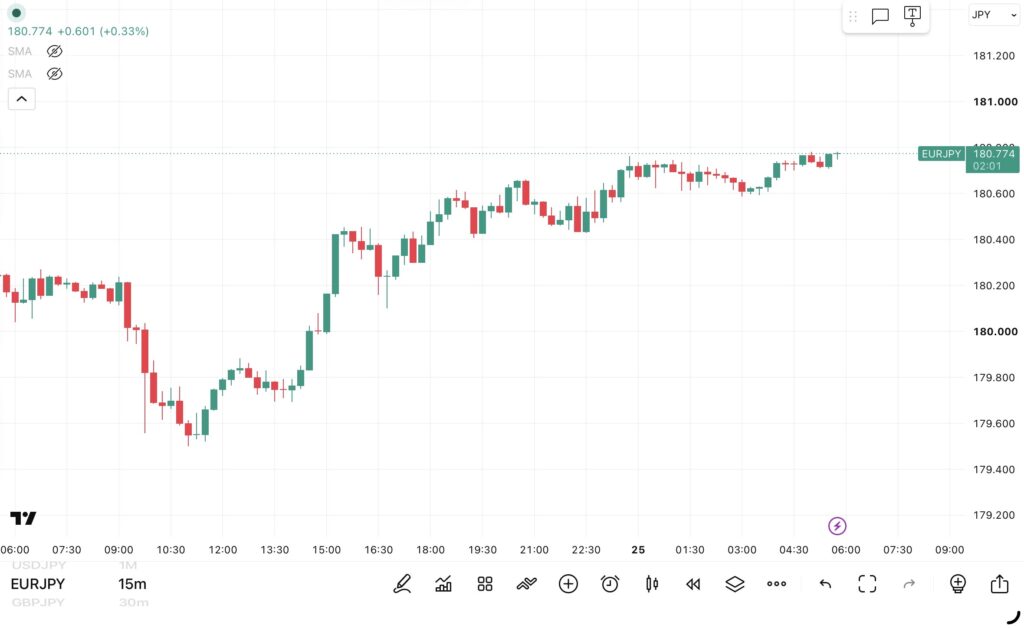This screenshot has height=628, width=1024.
Task: Open the layout grid icon
Action: [x=485, y=584]
